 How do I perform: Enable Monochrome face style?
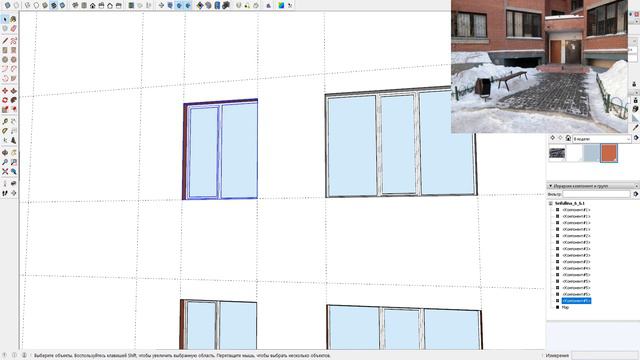[x=62, y=5]
